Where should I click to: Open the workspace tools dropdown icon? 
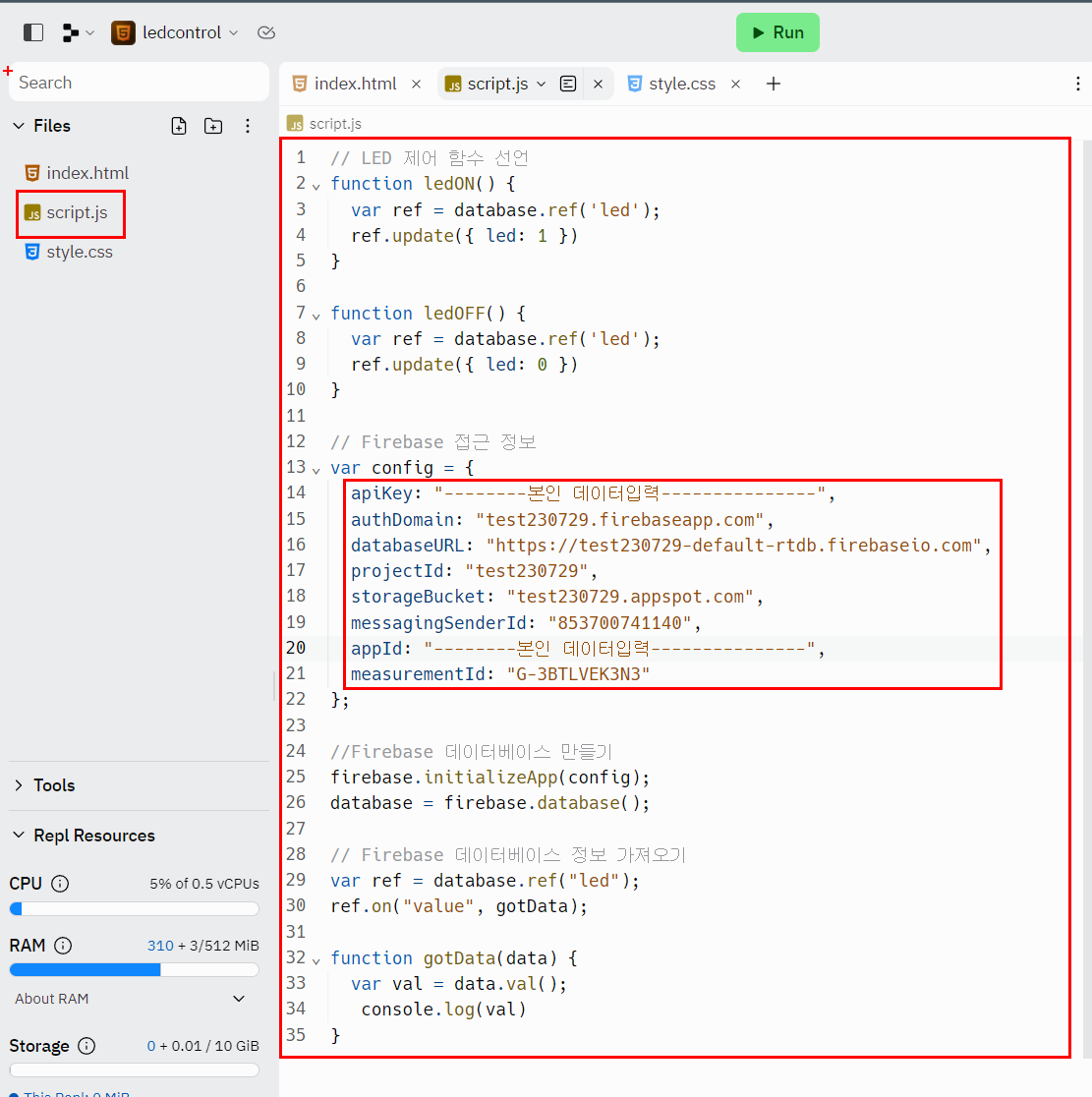pos(78,32)
